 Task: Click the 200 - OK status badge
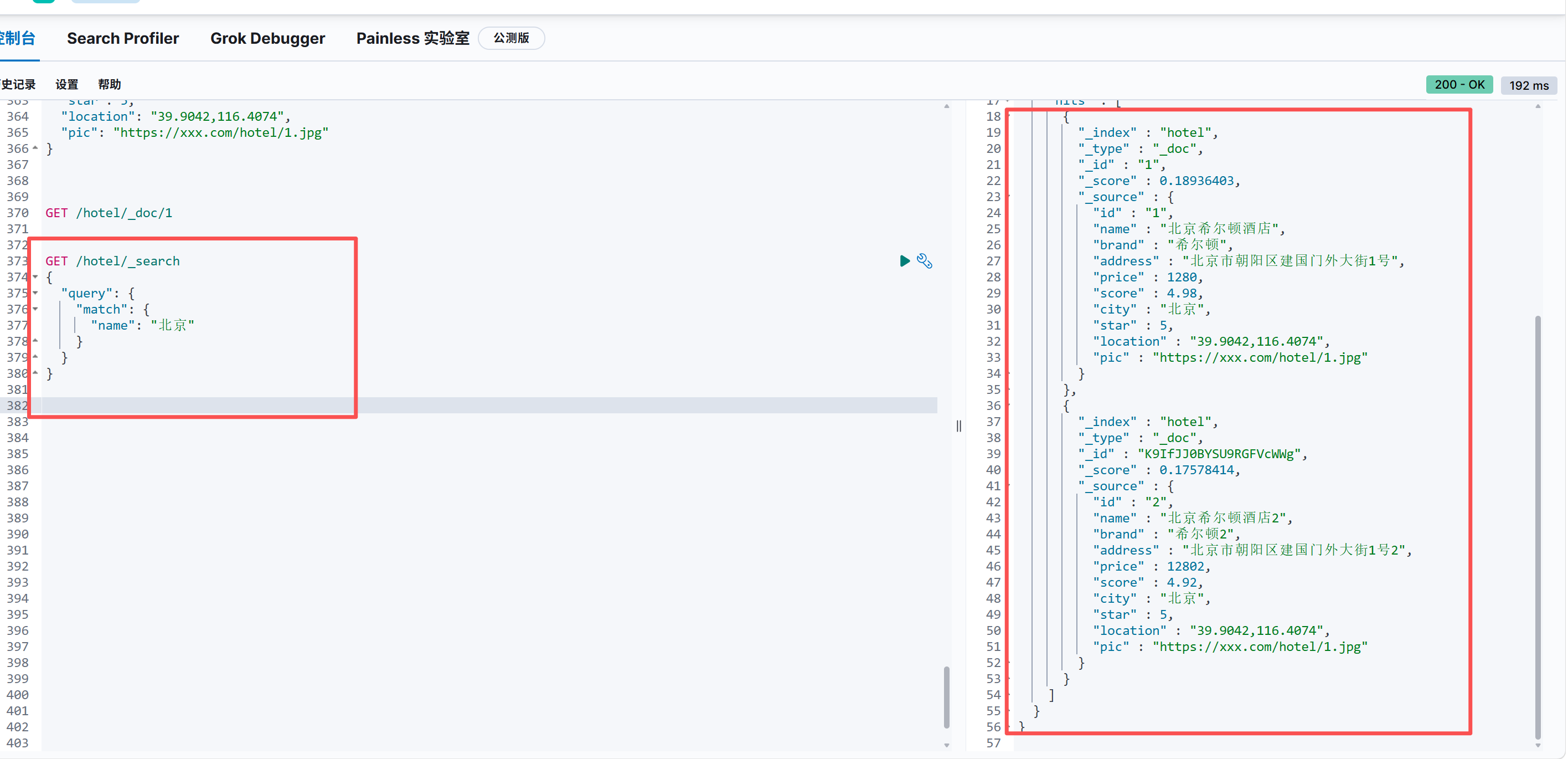(x=1458, y=85)
